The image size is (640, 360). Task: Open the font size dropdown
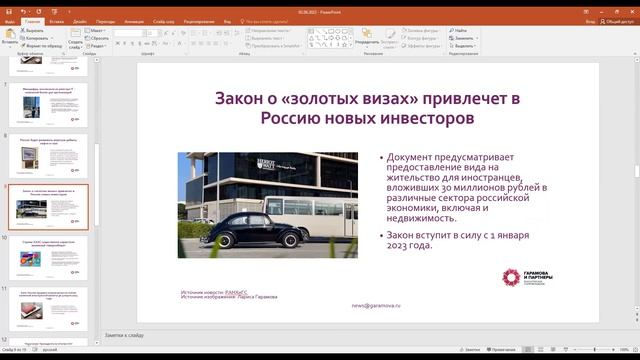(160, 33)
